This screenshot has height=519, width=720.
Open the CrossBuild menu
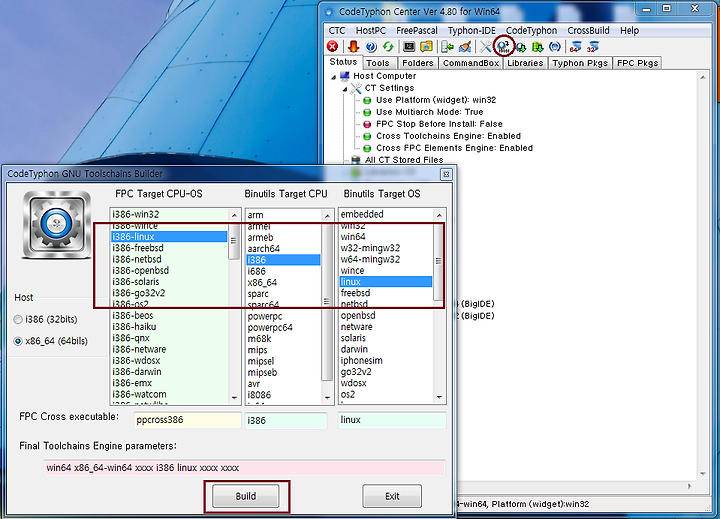point(588,30)
